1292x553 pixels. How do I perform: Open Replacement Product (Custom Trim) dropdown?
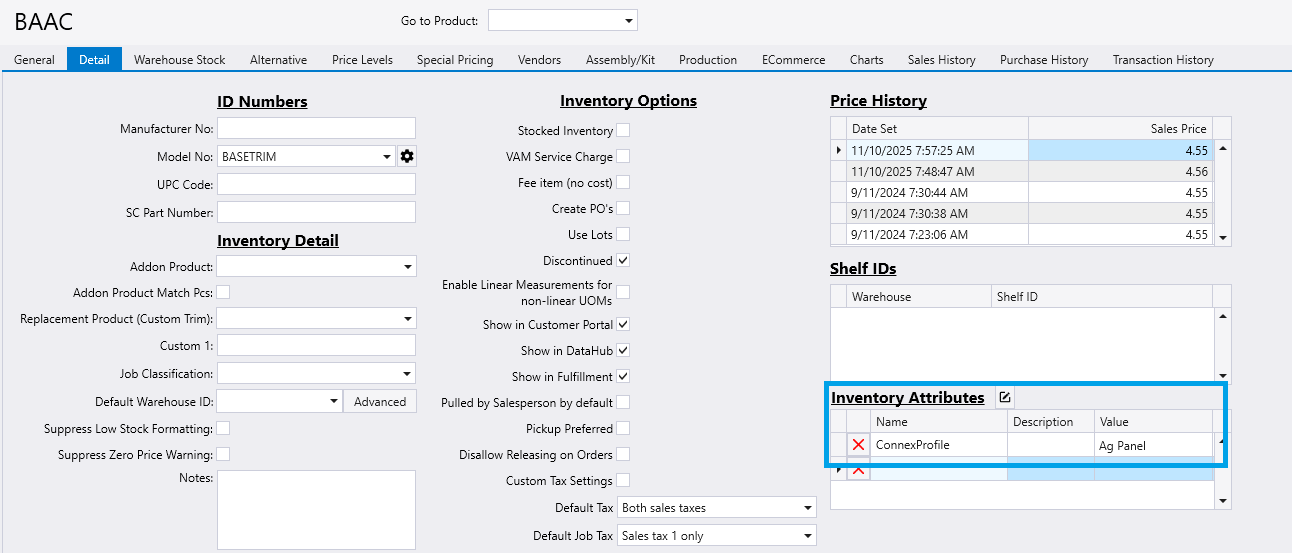pyautogui.click(x=407, y=319)
